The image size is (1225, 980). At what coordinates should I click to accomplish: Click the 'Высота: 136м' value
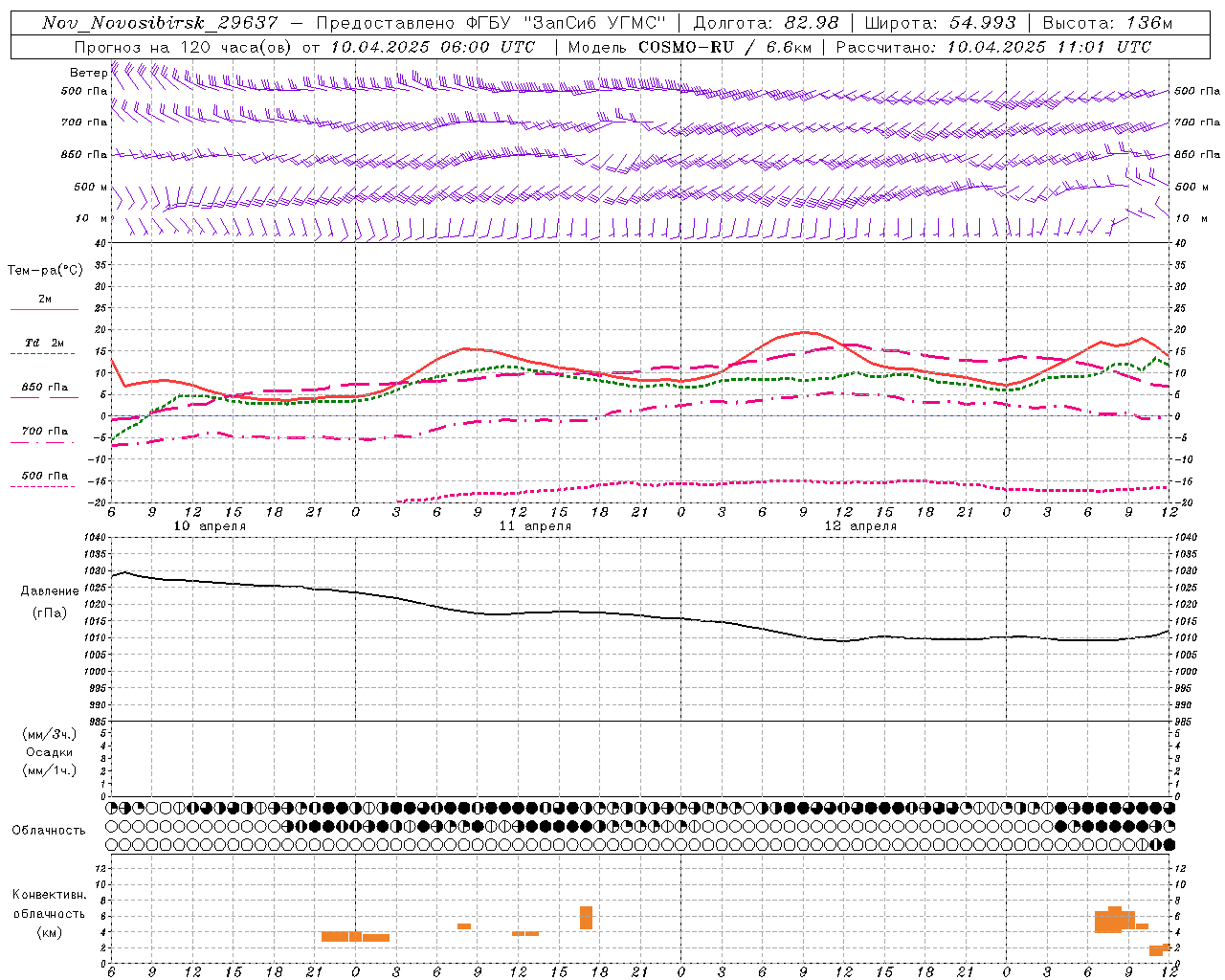click(x=1107, y=23)
